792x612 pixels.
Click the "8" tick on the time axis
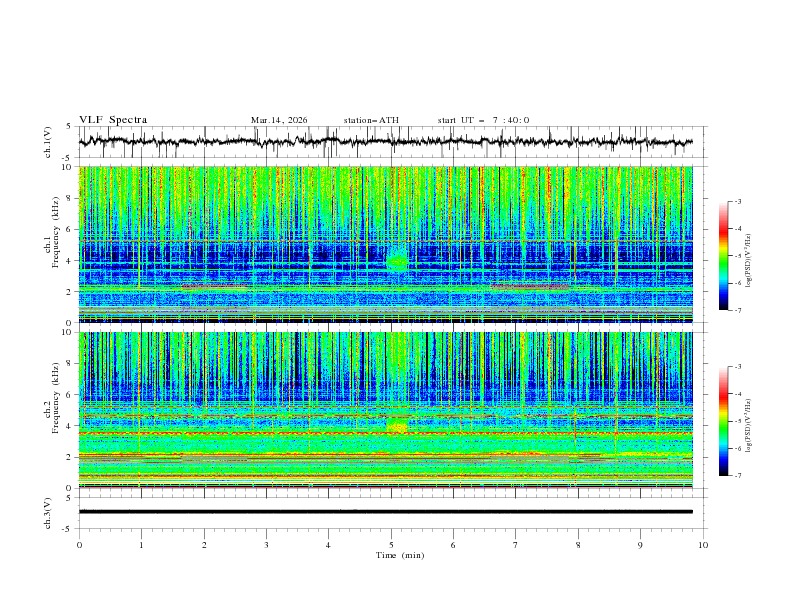point(578,545)
